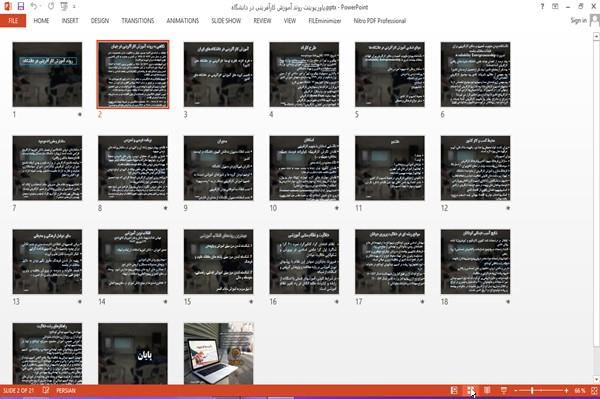Switch to Normal view in status bar
Viewport: 600px width, 399px height.
click(454, 391)
